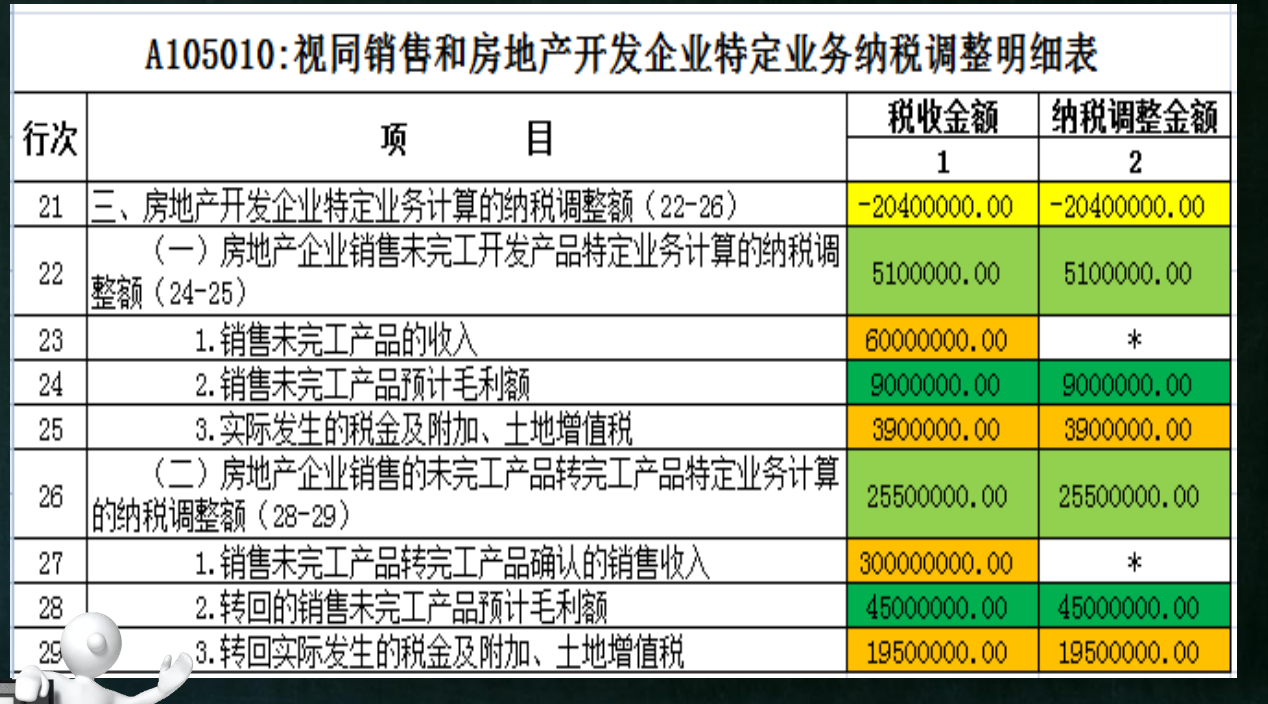Click the orange cell showing 60000000.00
The image size is (1268, 704).
[x=942, y=341]
